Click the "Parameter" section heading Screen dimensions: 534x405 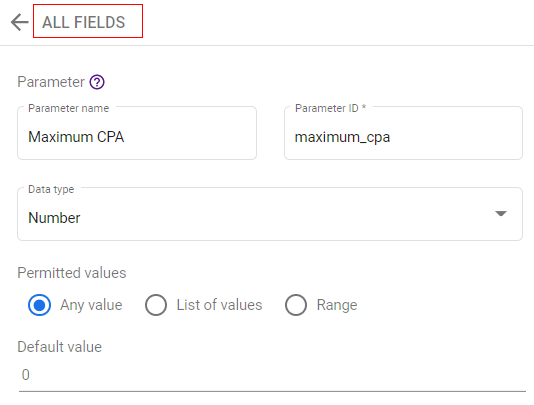point(51,82)
